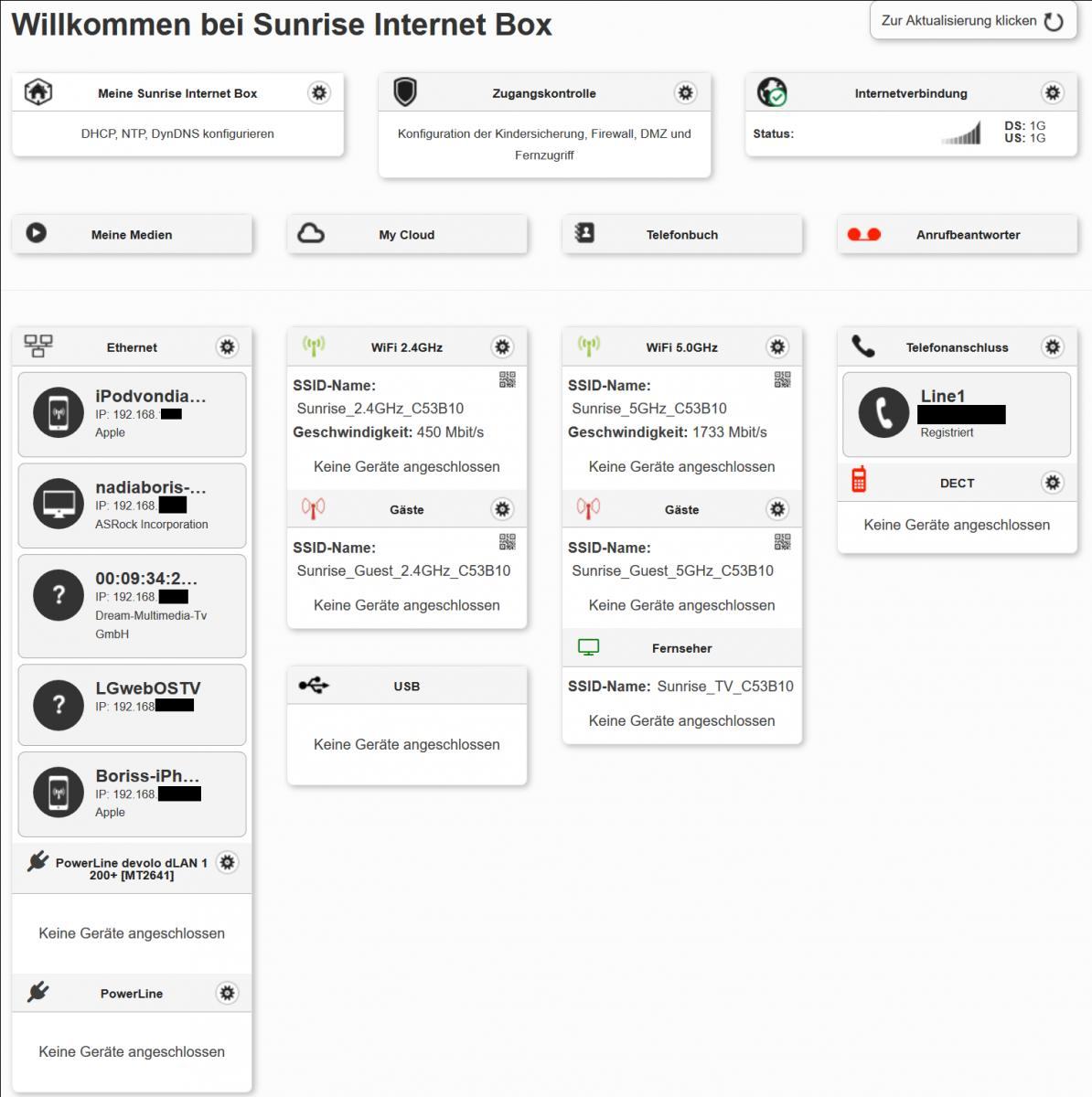Open the Telefonbuch

682,234
